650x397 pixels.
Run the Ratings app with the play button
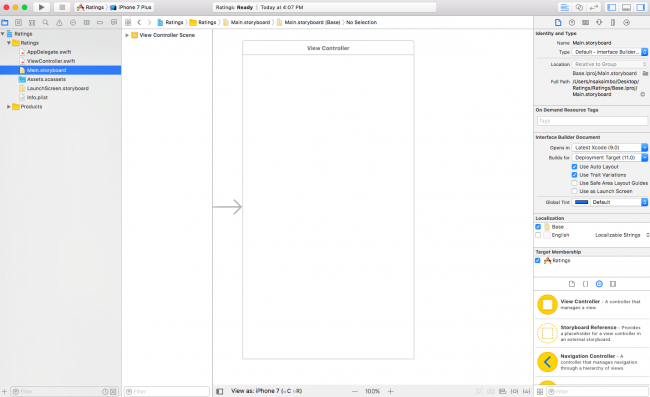(41, 7)
